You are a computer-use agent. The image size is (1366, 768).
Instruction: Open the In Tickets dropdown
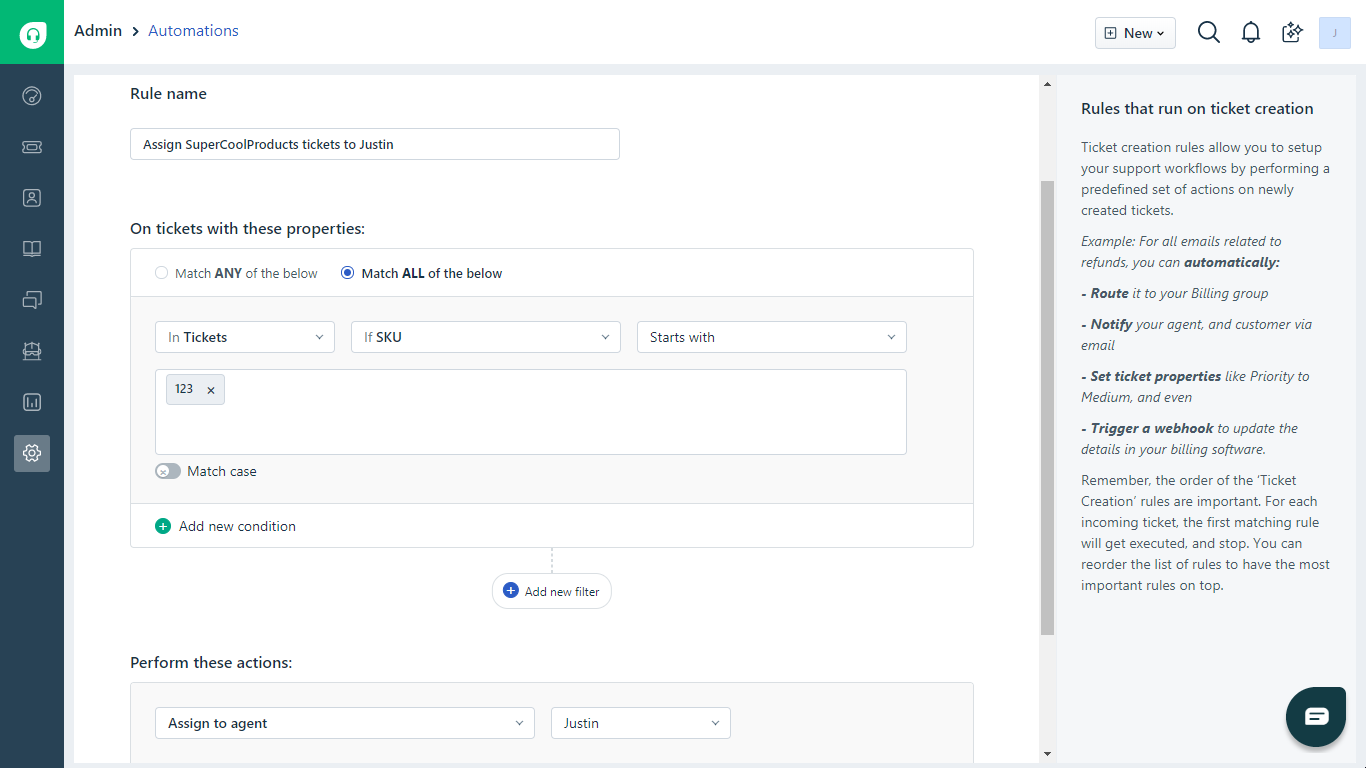tap(245, 337)
